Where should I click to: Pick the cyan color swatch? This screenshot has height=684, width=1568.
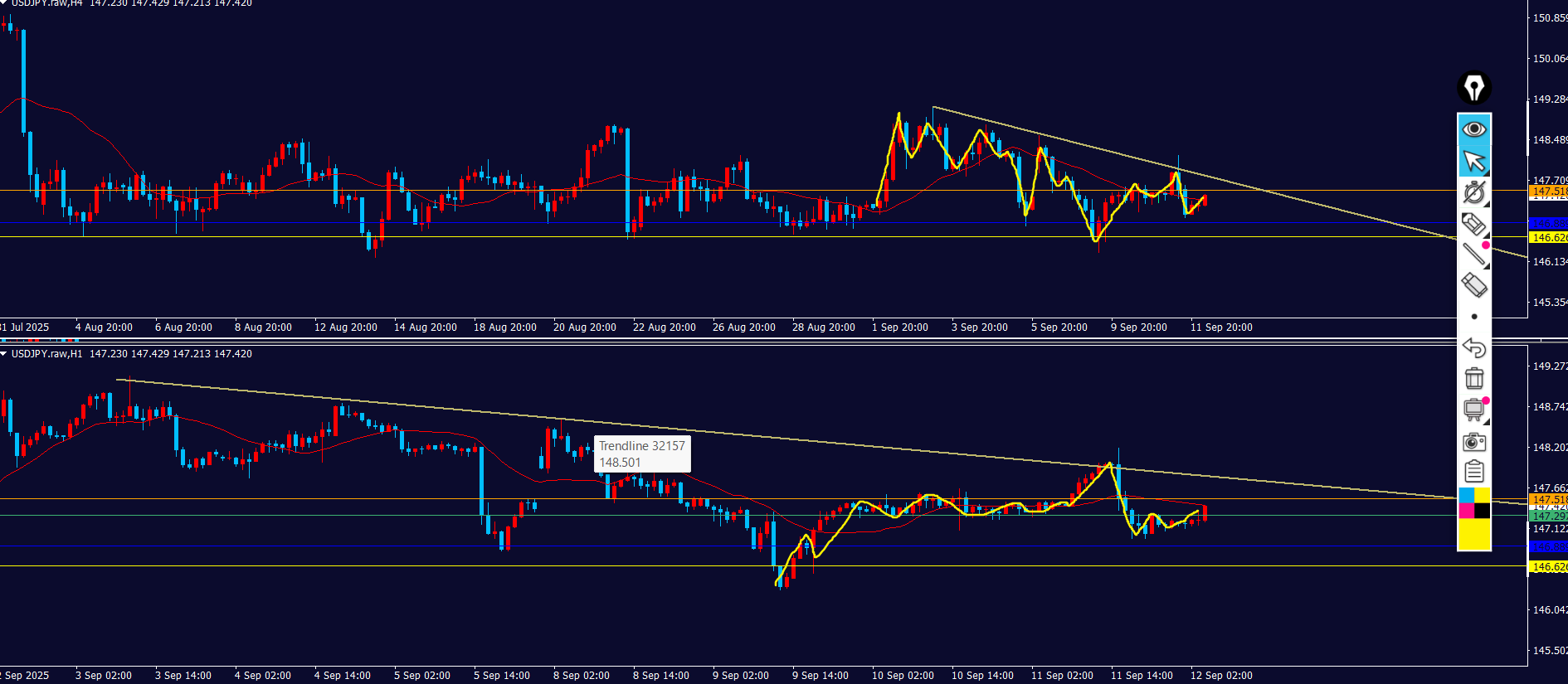click(1466, 495)
